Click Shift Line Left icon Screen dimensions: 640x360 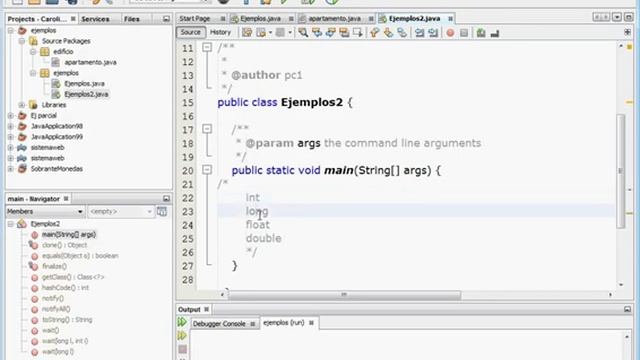419,33
